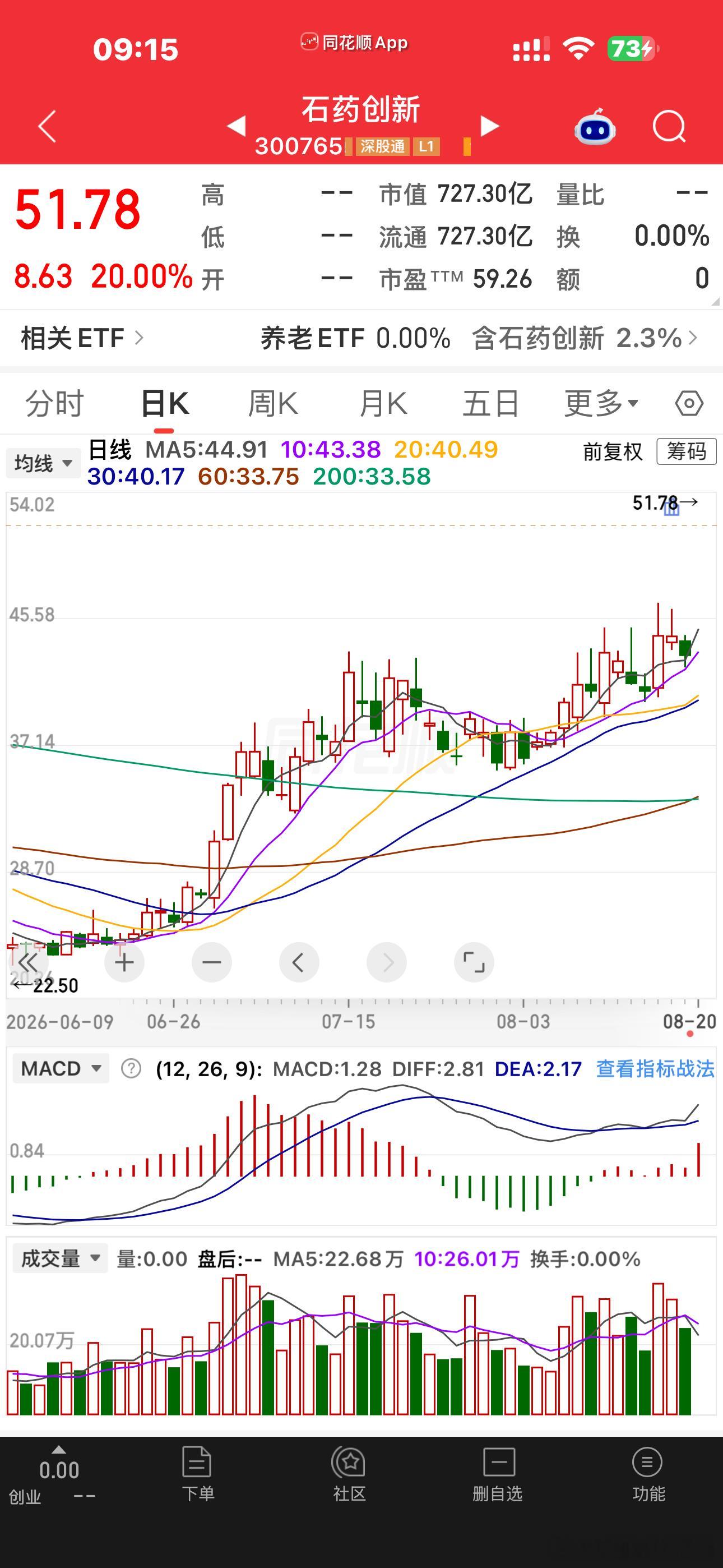Tap DEA:2.17 value
Screen dimensions: 723x1568
538,1068
